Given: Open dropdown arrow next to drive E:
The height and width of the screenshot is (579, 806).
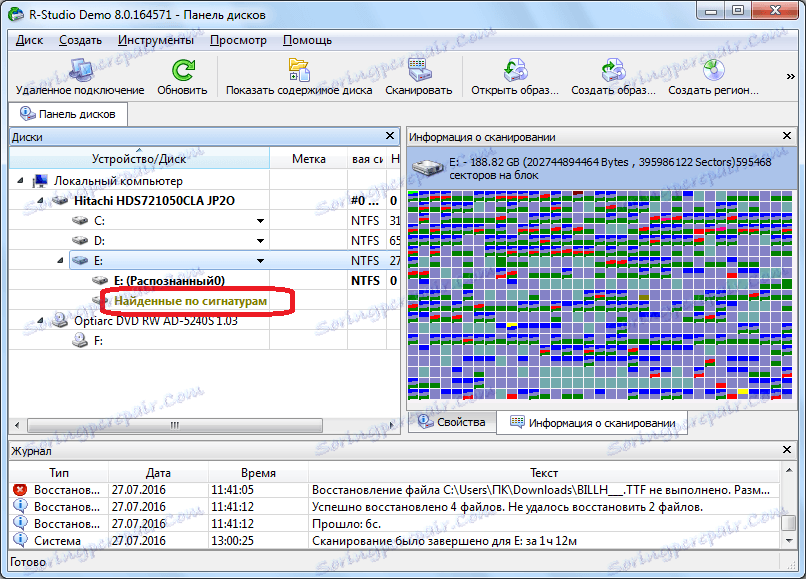Looking at the screenshot, I should 261,261.
